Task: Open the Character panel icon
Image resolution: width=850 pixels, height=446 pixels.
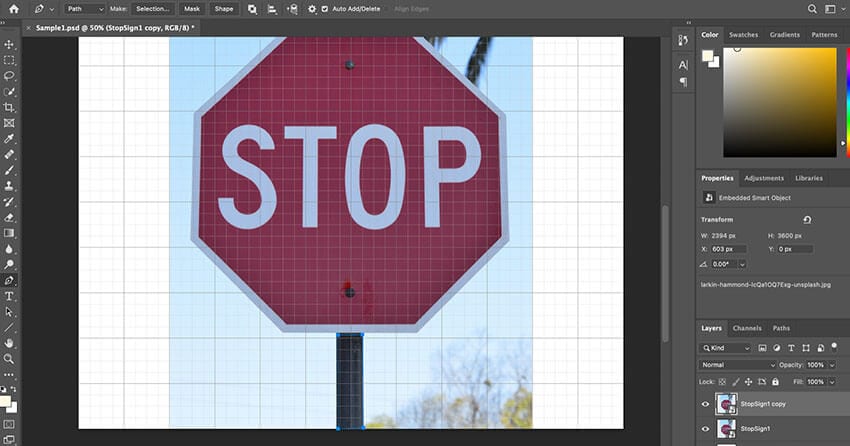Action: click(683, 65)
